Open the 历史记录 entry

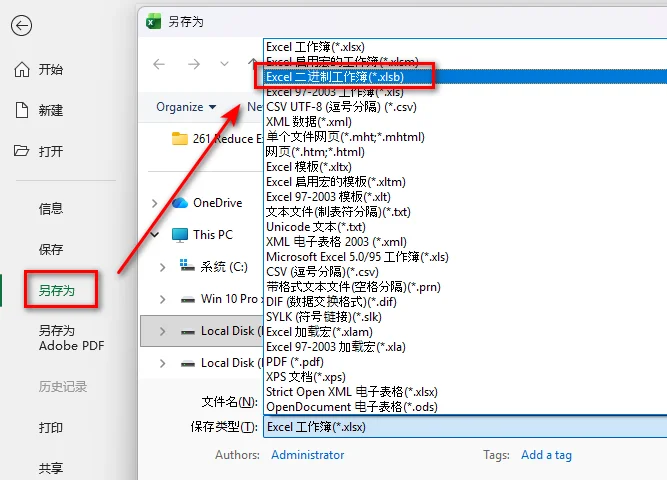(63, 386)
